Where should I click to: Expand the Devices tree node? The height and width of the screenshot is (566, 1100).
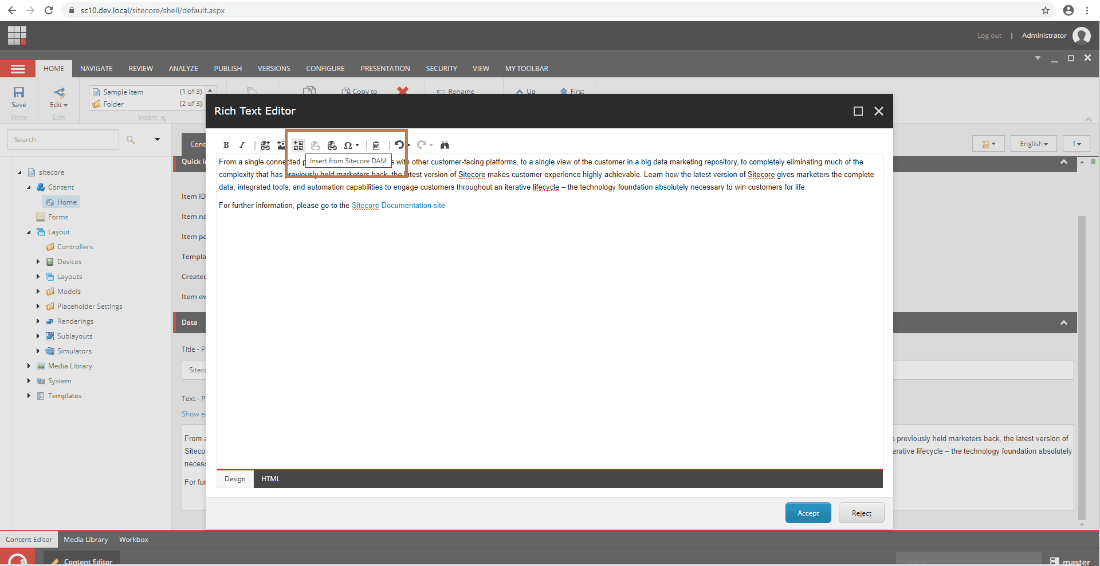point(39,262)
